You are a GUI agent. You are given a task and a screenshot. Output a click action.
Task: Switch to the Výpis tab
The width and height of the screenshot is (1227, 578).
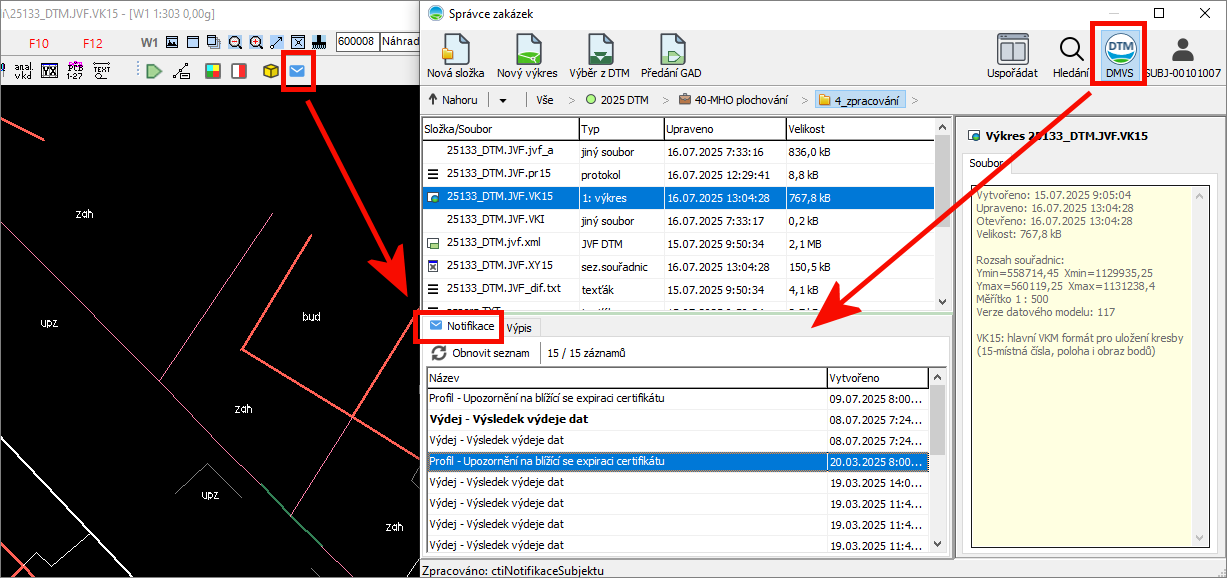click(x=518, y=327)
